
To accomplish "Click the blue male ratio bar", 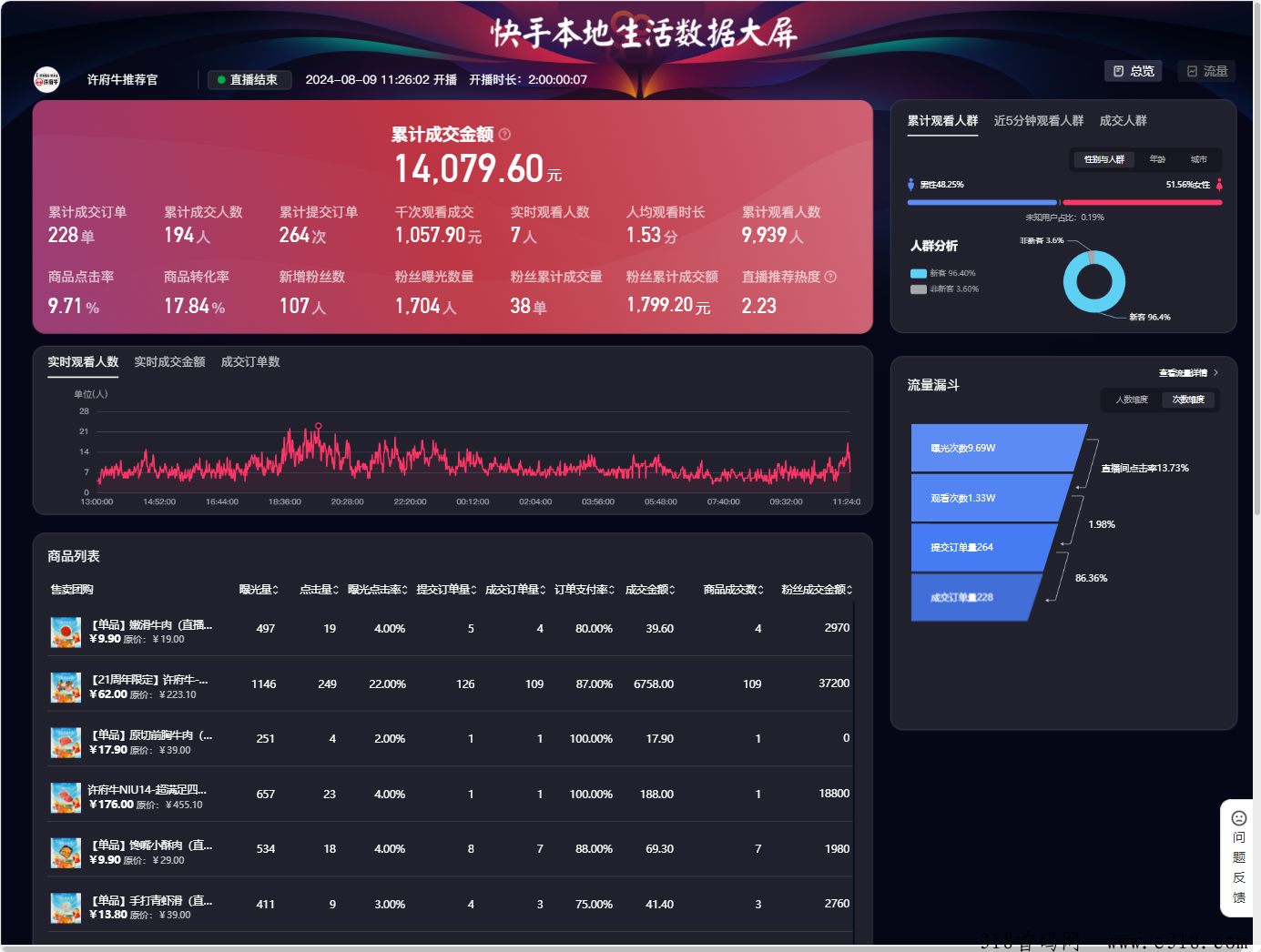I will pos(982,202).
